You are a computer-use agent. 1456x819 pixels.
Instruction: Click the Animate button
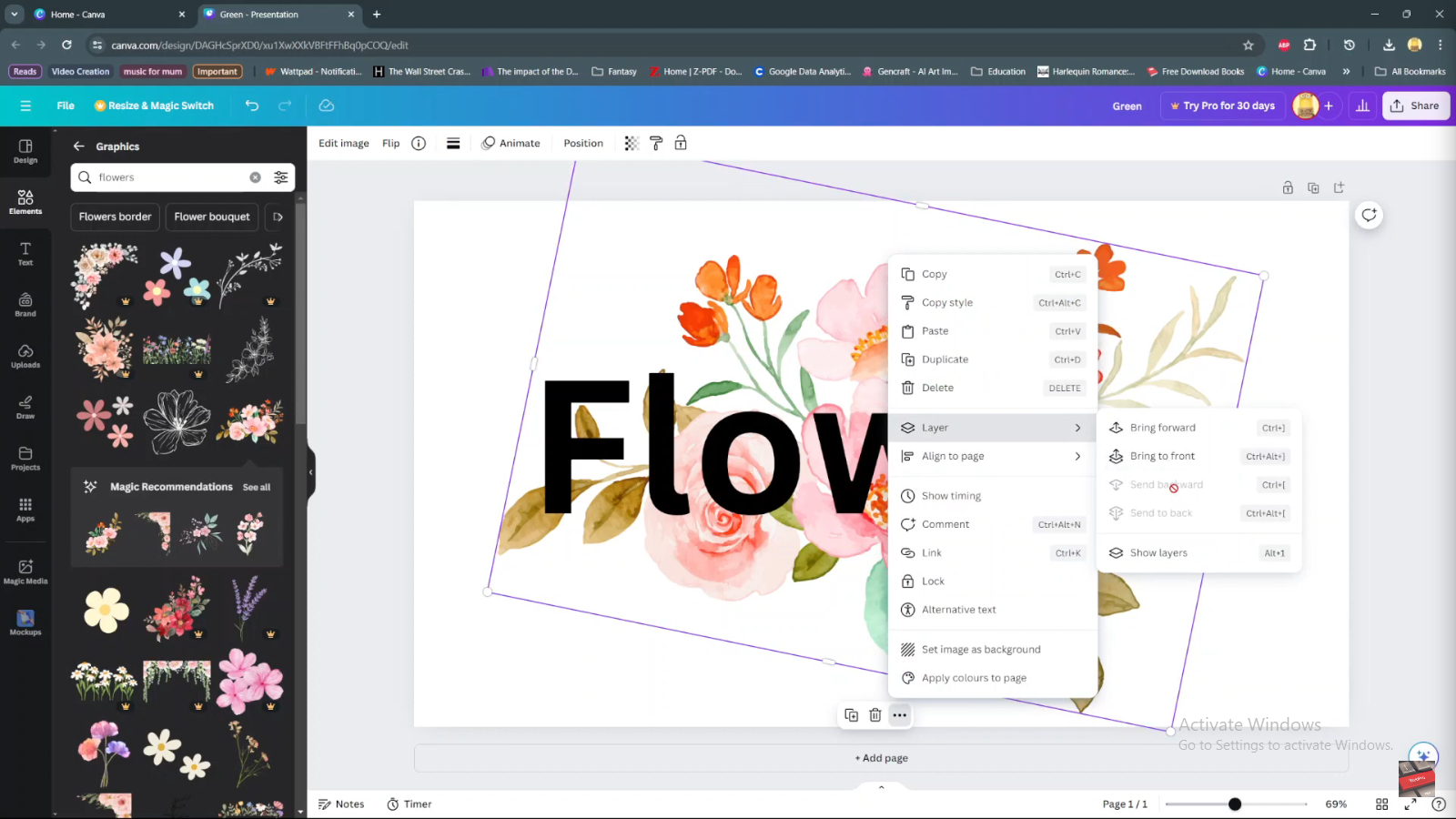[511, 143]
